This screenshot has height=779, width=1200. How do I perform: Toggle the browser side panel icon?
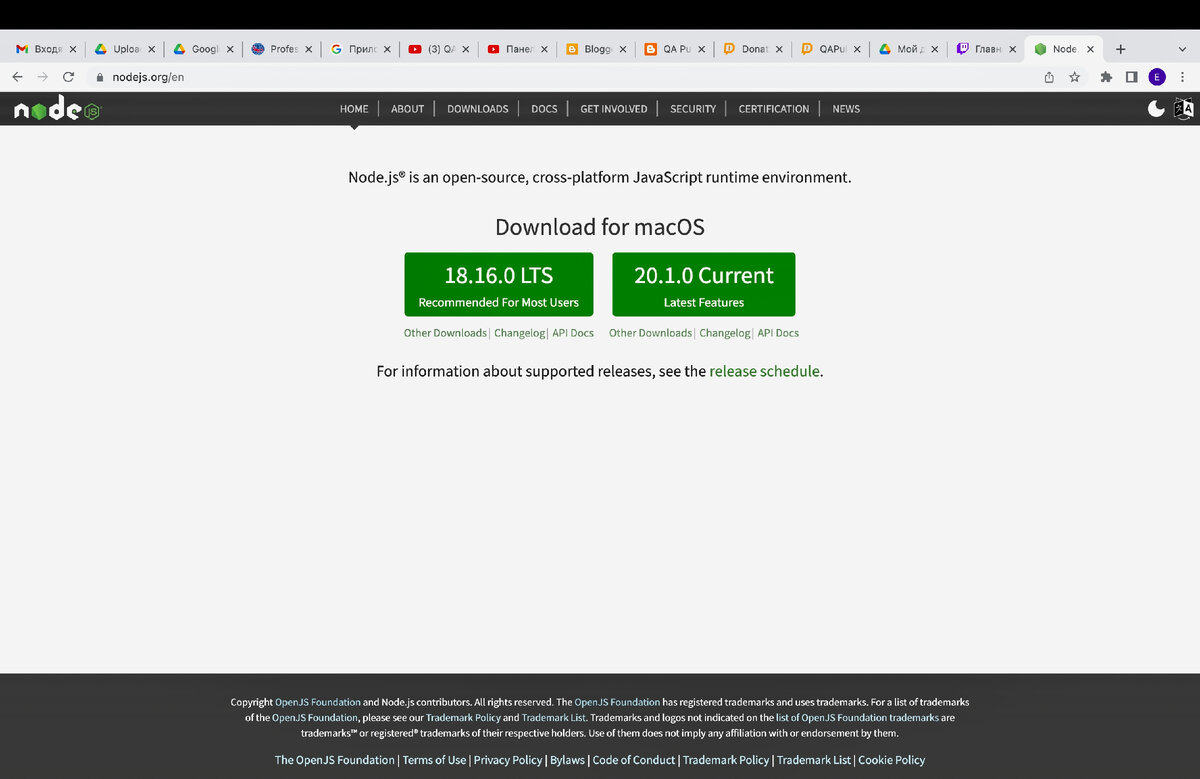click(x=1131, y=77)
